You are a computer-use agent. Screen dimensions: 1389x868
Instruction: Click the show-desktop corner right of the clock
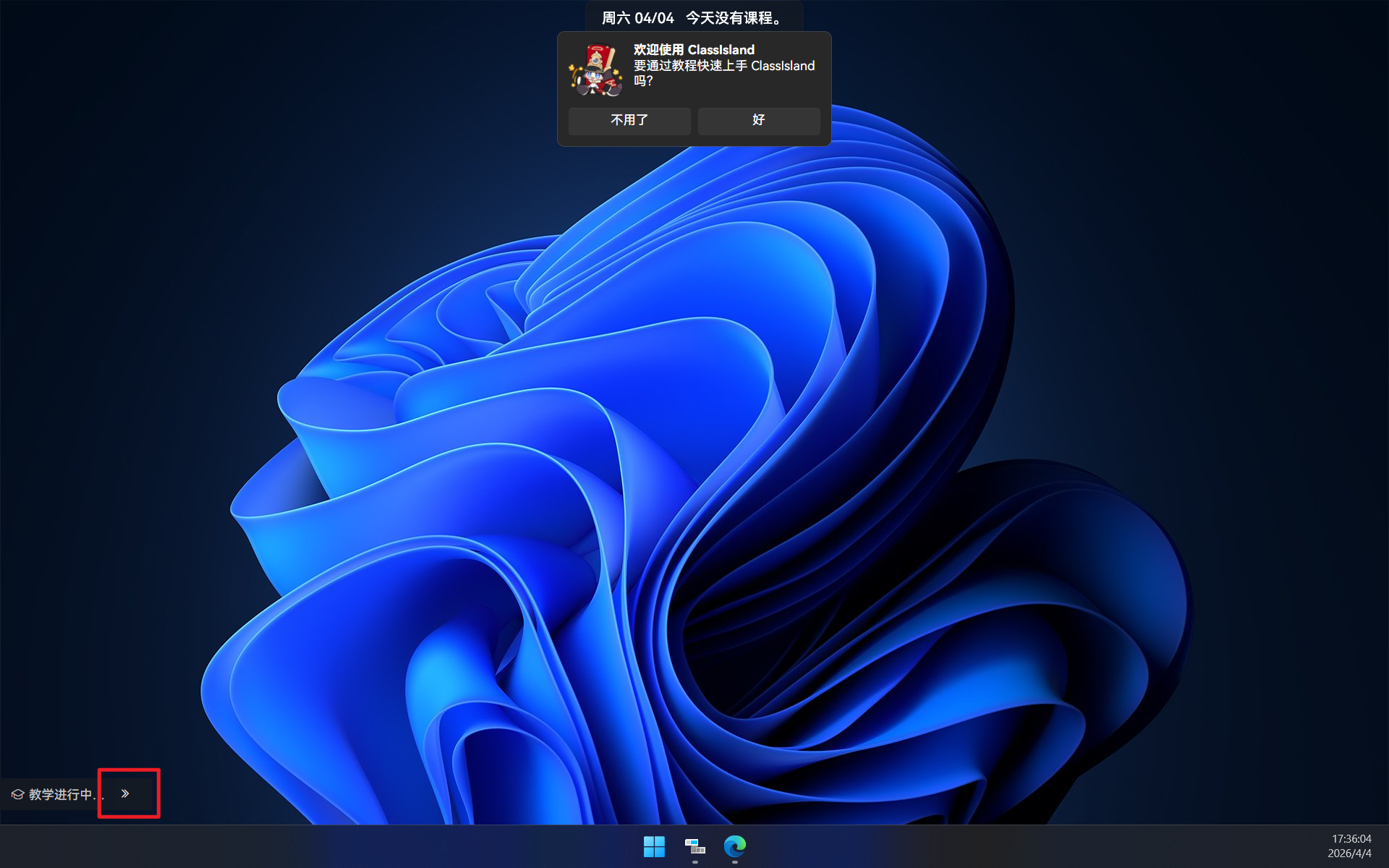click(1384, 846)
